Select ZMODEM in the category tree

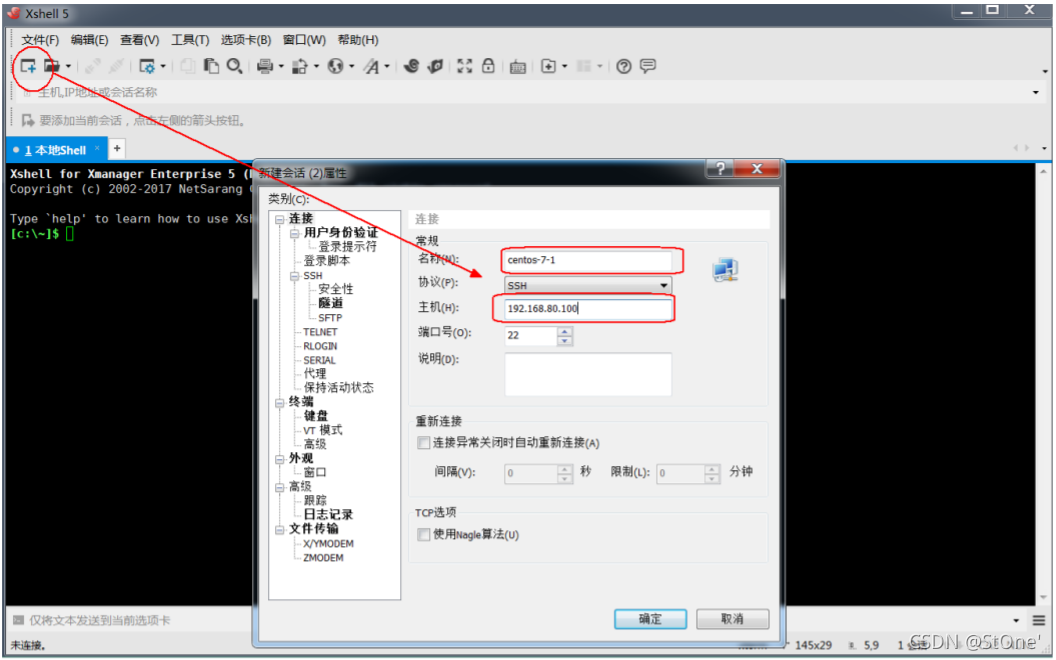[323, 558]
